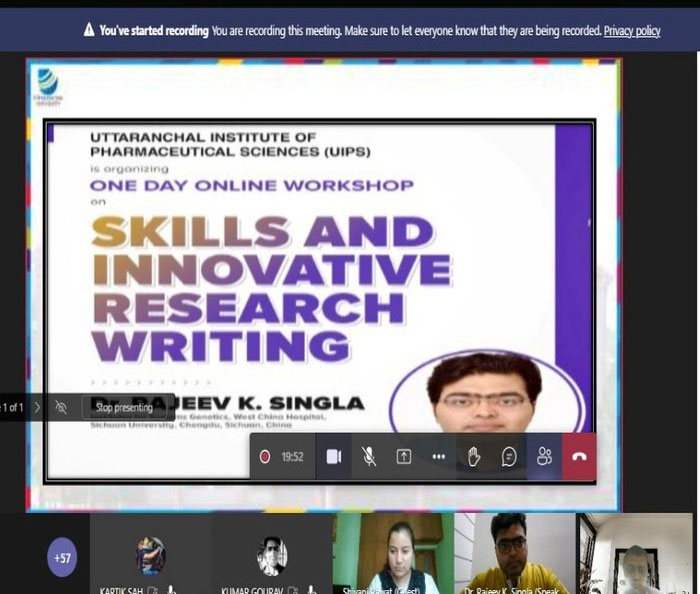This screenshot has height=594, width=700.
Task: Click Dr. Rajeev K. Singla video tile
Action: pyautogui.click(x=513, y=553)
